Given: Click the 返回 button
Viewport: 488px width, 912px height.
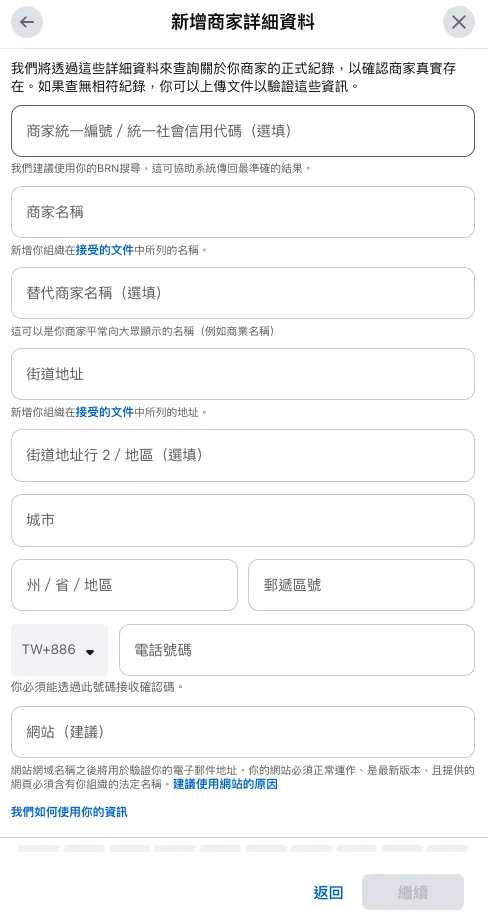Looking at the screenshot, I should [328, 892].
